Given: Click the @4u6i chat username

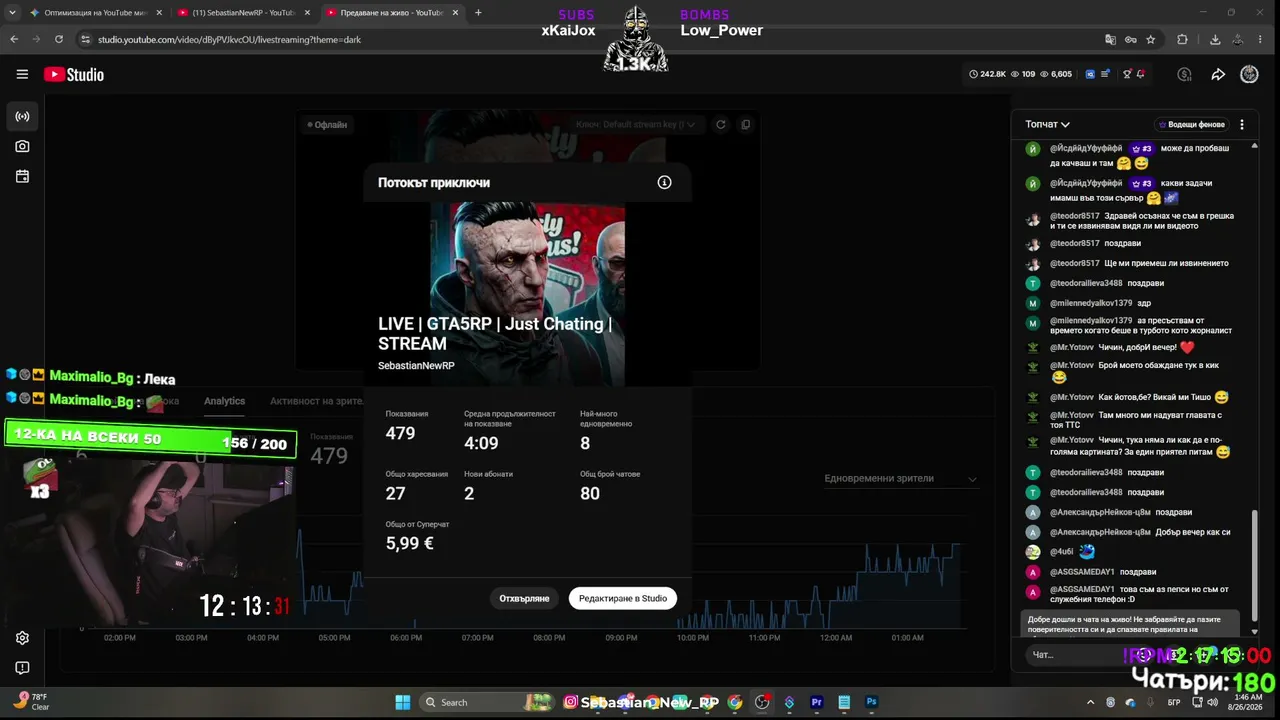Looking at the screenshot, I should click(x=1060, y=551).
